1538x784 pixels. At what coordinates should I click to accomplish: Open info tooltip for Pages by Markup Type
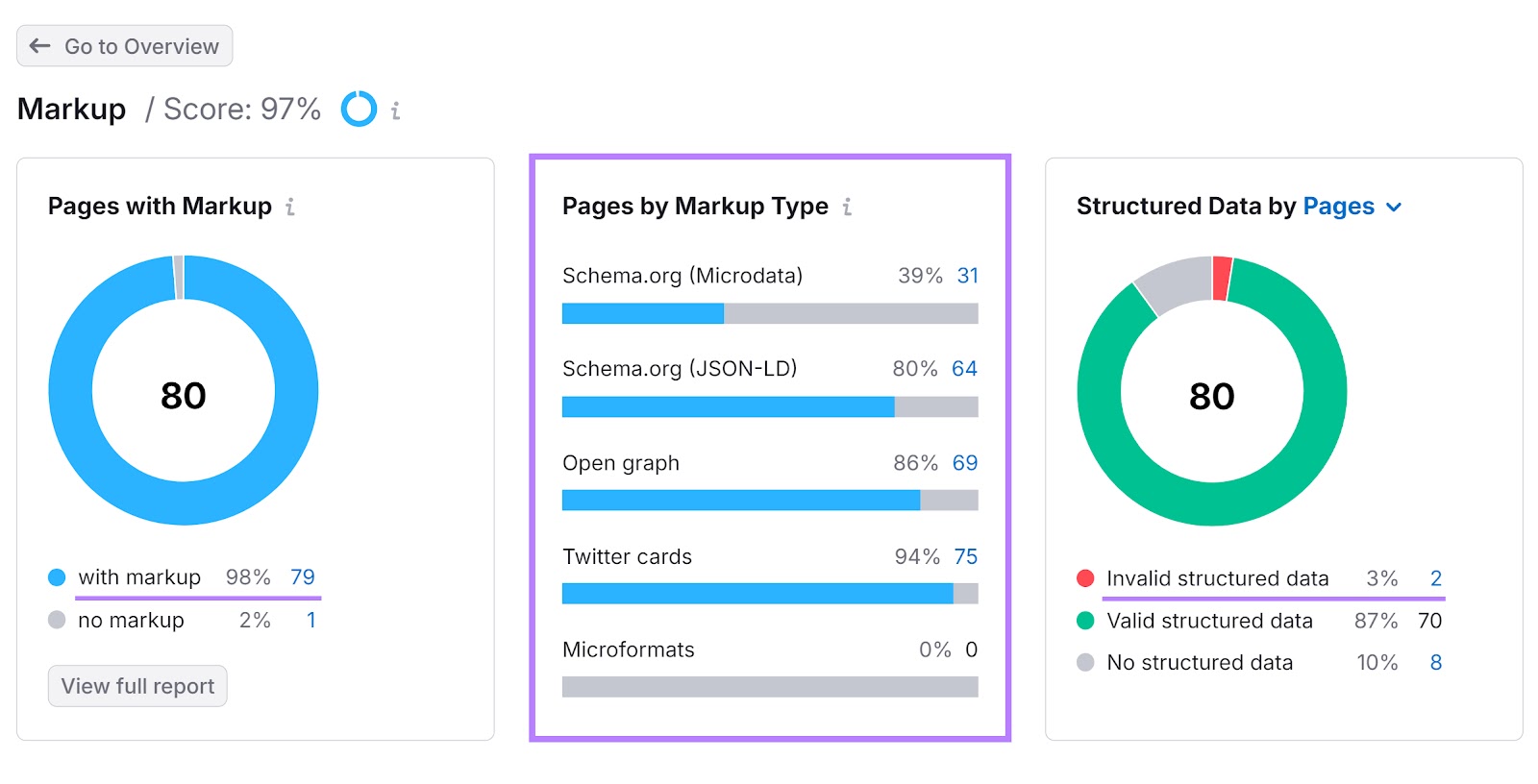point(847,207)
